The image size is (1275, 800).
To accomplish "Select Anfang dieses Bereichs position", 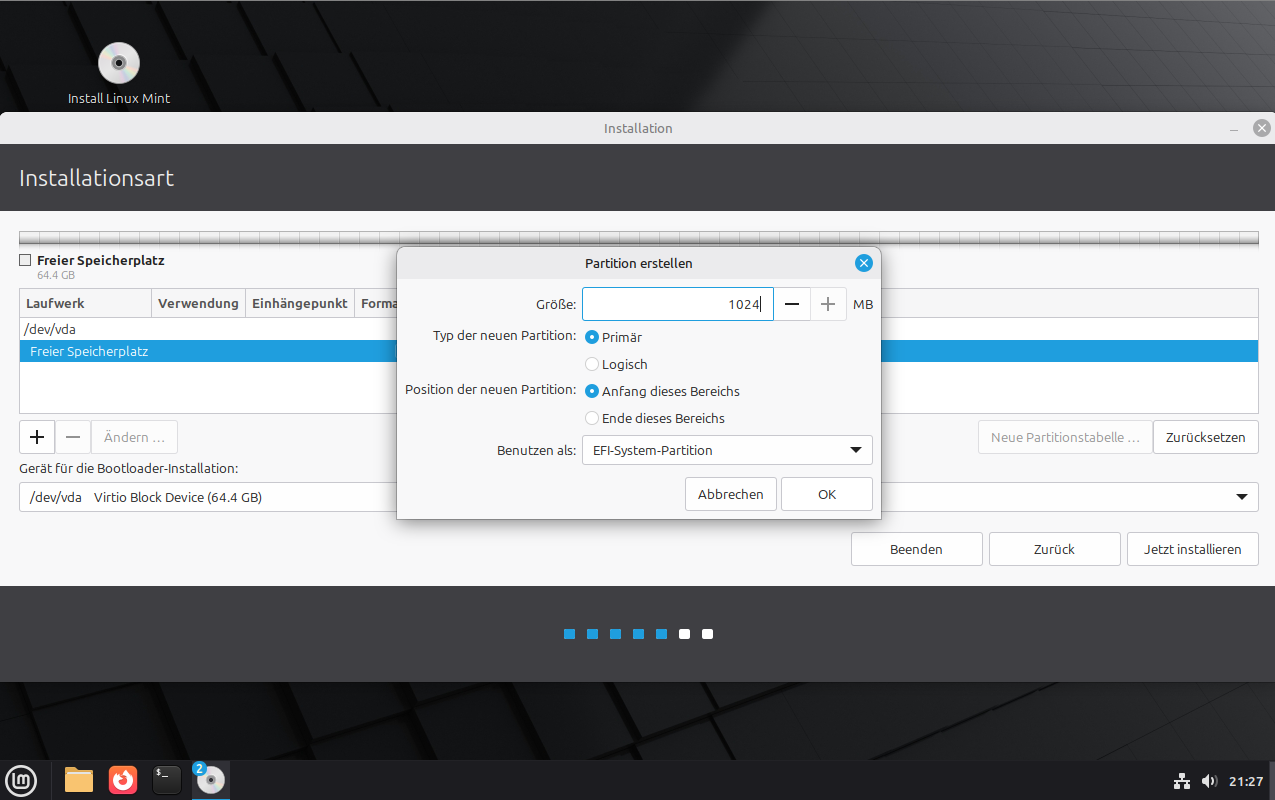I will coord(593,392).
